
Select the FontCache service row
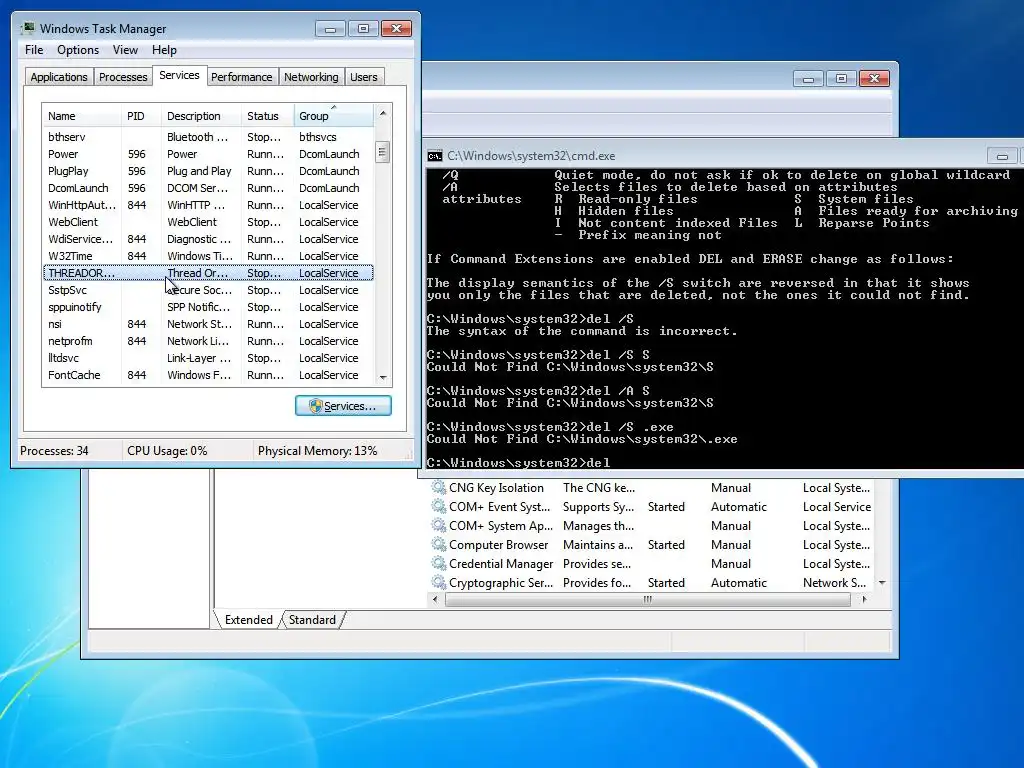tap(208, 375)
